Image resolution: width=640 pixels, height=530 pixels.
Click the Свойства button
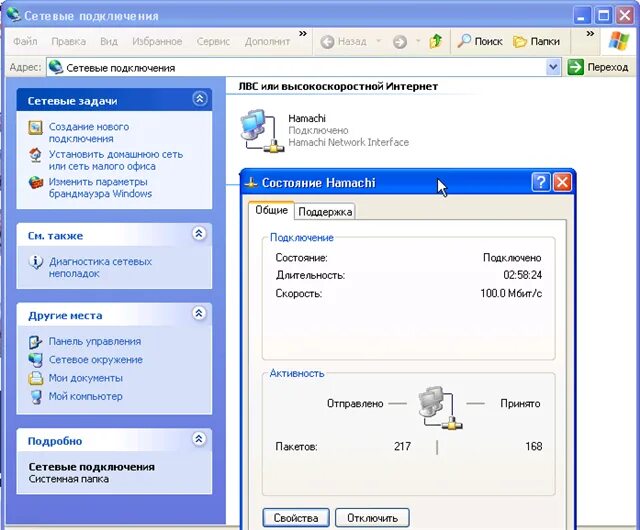click(x=296, y=518)
